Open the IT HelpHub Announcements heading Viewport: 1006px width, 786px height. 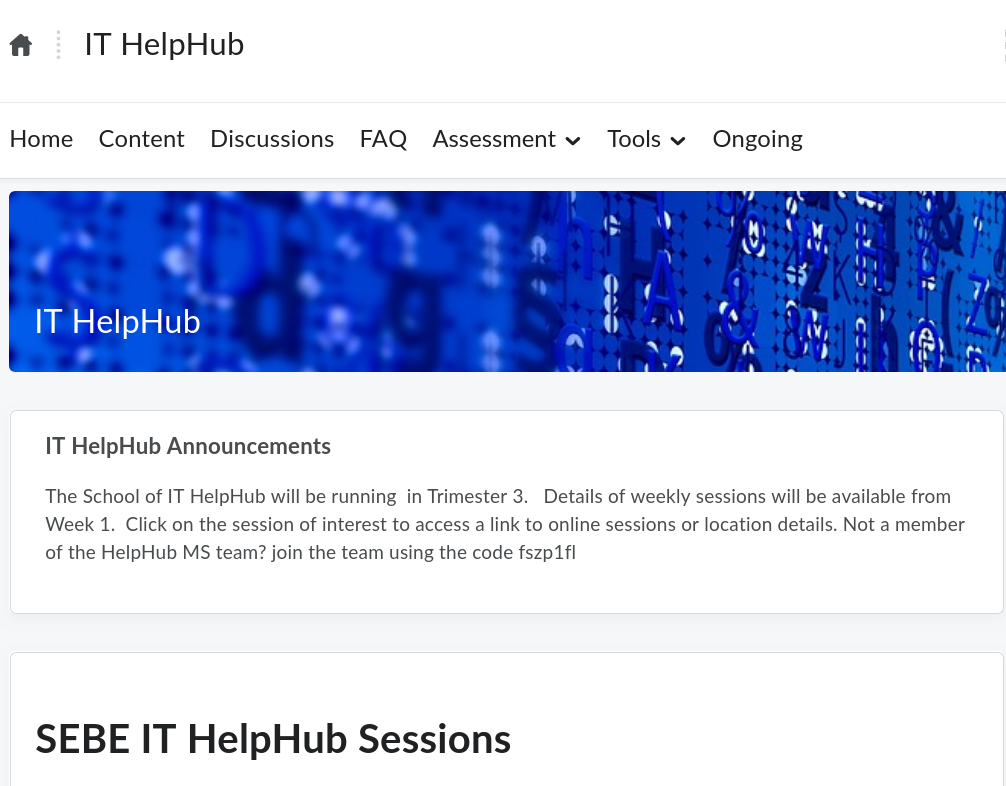click(x=188, y=447)
